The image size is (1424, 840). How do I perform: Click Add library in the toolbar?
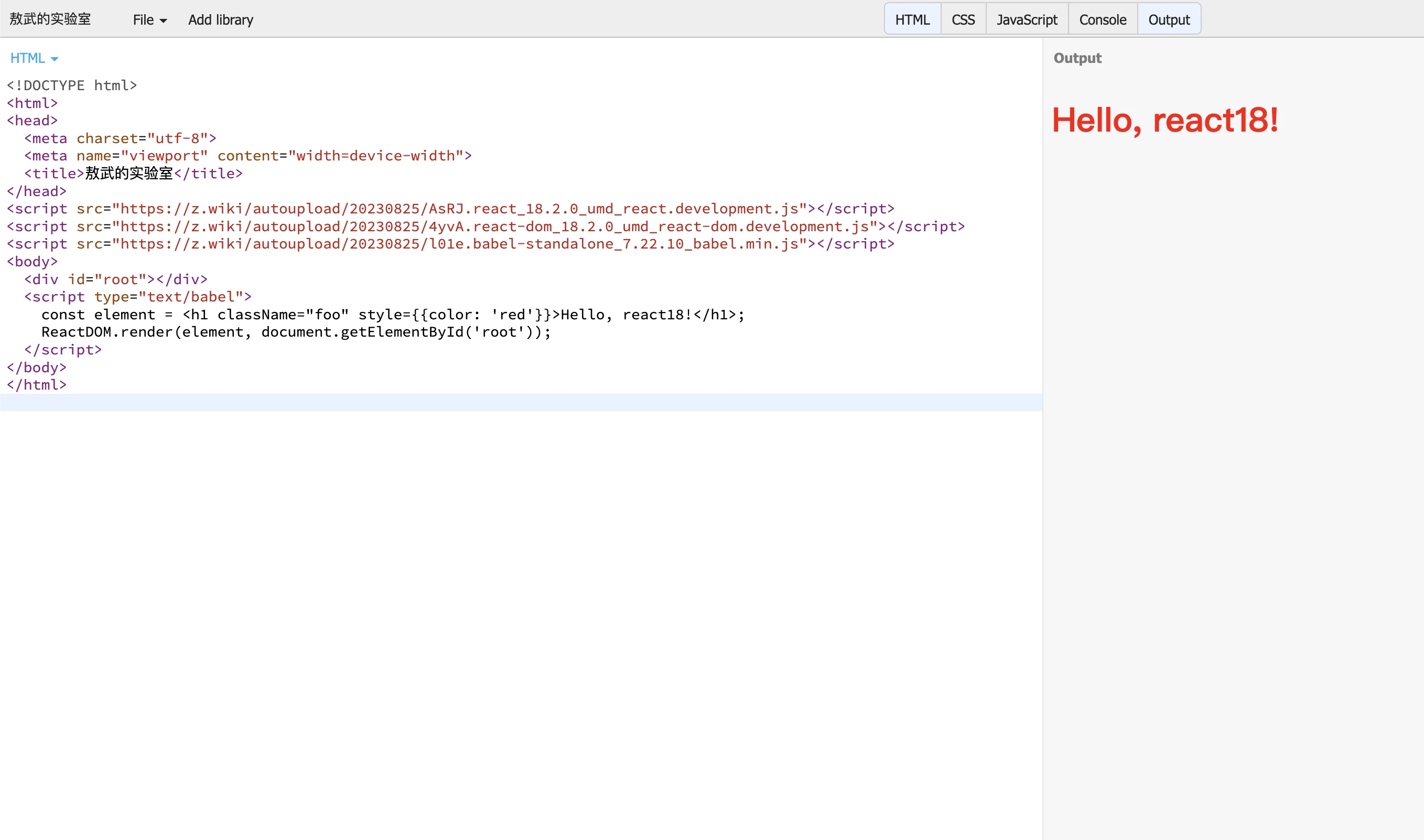click(x=221, y=20)
